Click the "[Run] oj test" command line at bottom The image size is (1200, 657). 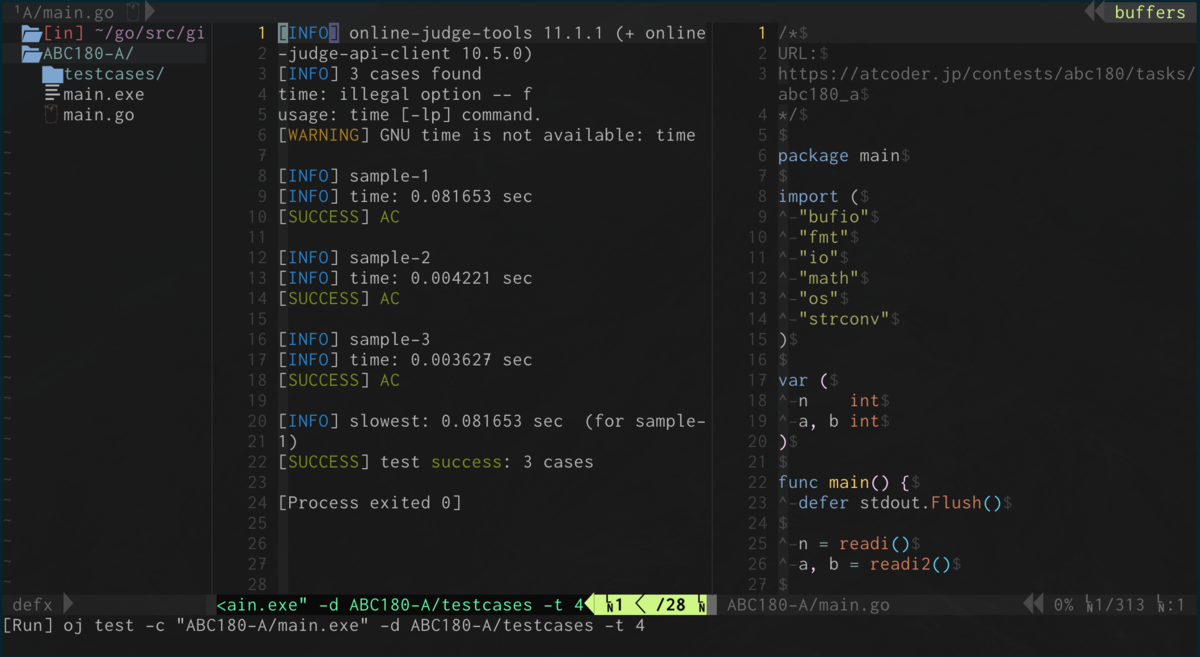click(324, 626)
